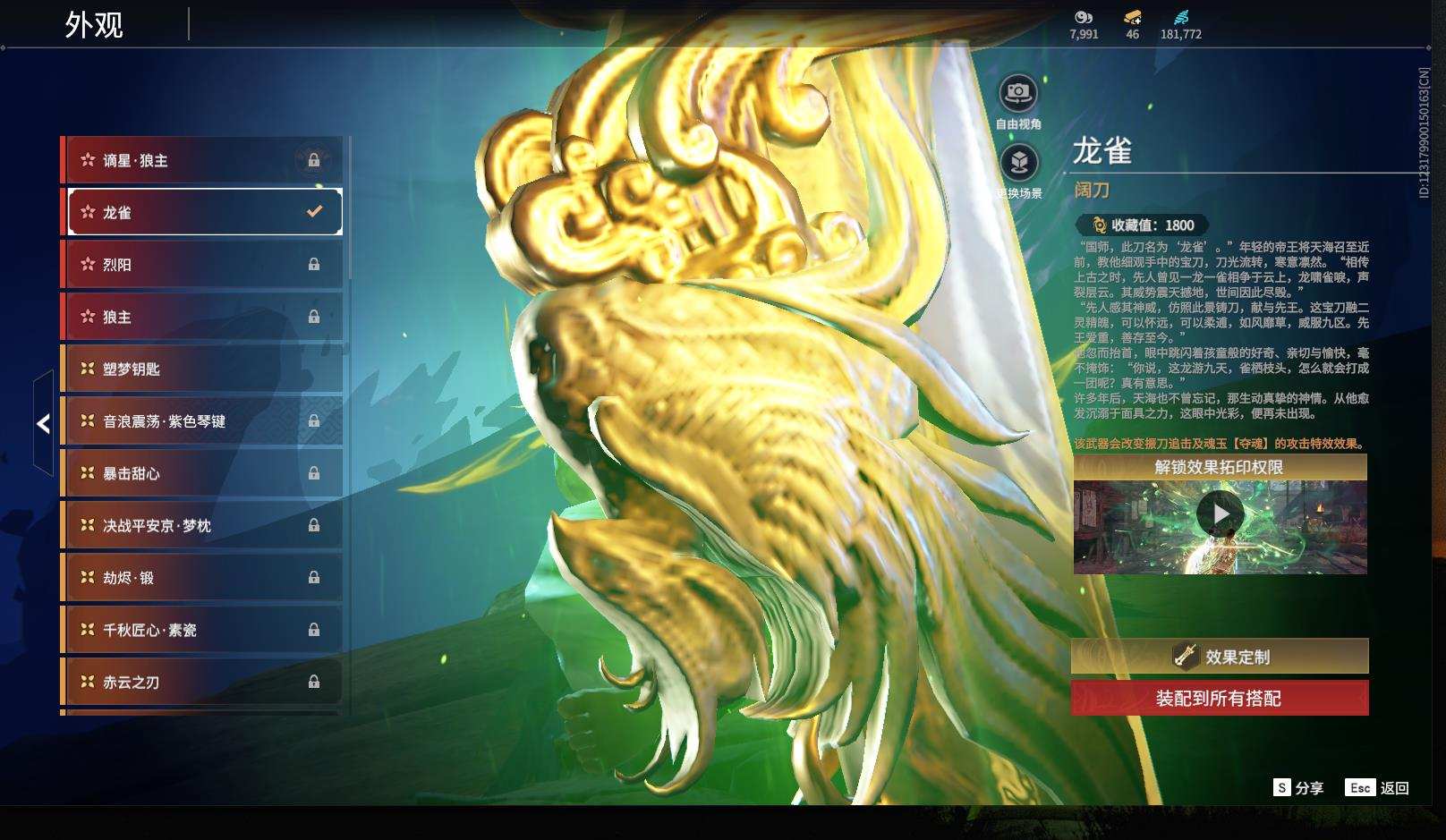
Task: Click the 181,772 feather currency icon
Action: [1181, 17]
